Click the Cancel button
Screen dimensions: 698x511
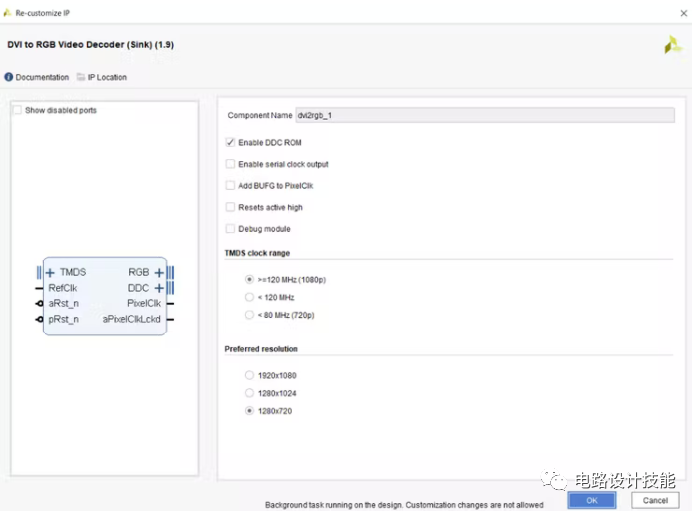tap(655, 500)
